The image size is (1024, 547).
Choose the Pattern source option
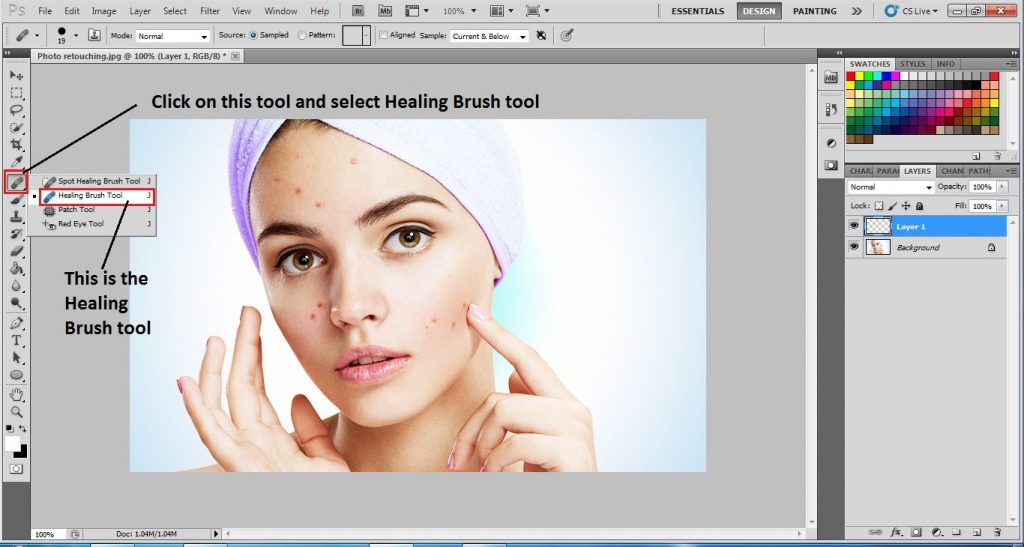tap(302, 35)
